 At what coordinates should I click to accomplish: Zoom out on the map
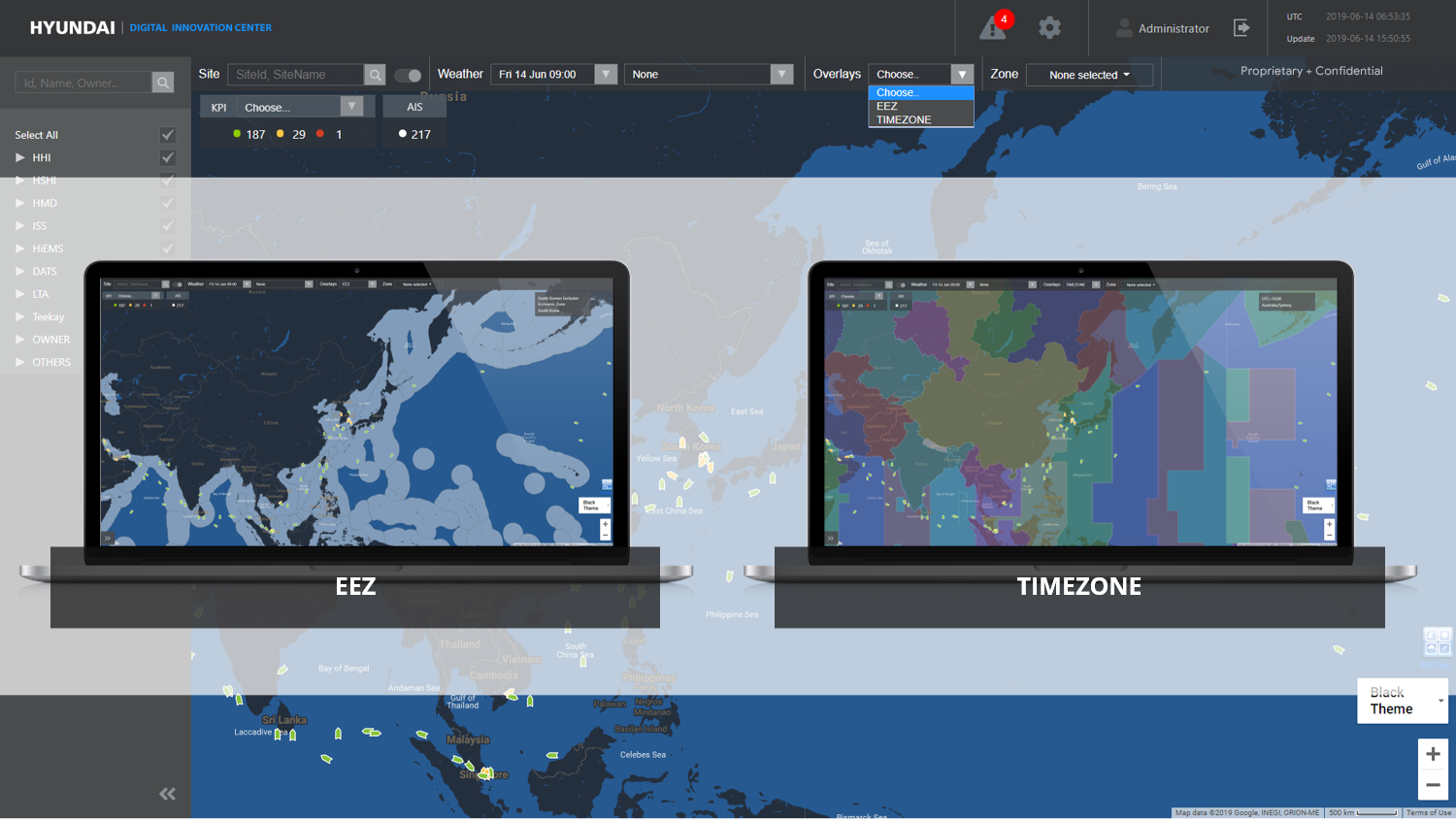tap(1433, 785)
